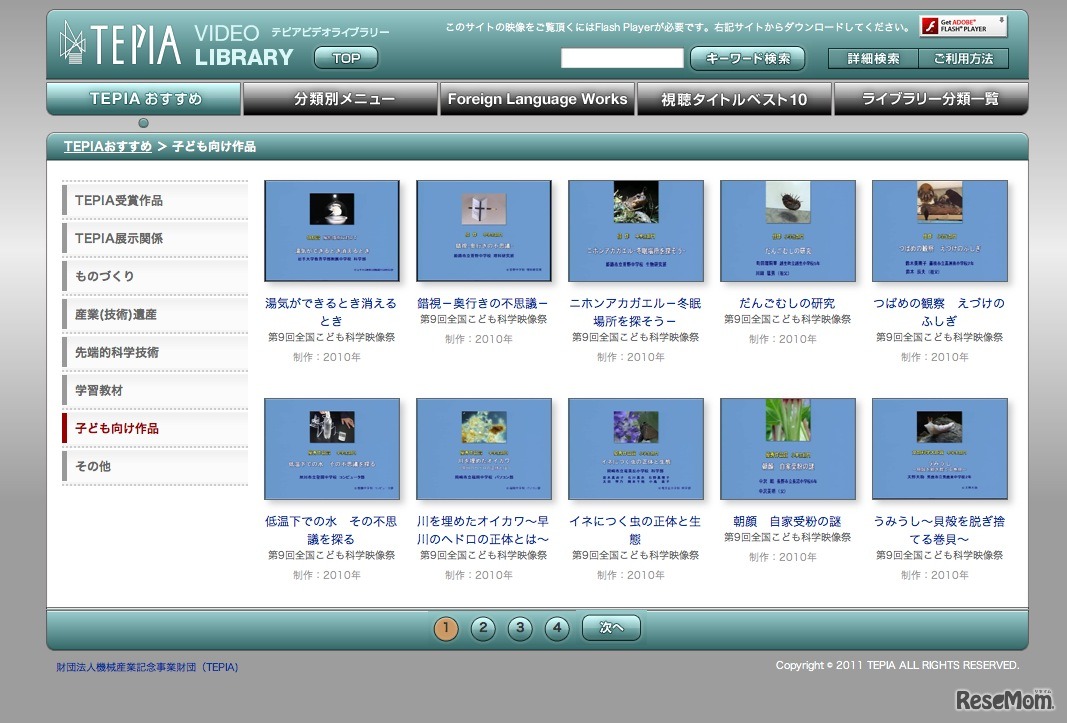The height and width of the screenshot is (723, 1067).
Task: Select TEPIA展示関係 in the sidebar
Action: [155, 238]
